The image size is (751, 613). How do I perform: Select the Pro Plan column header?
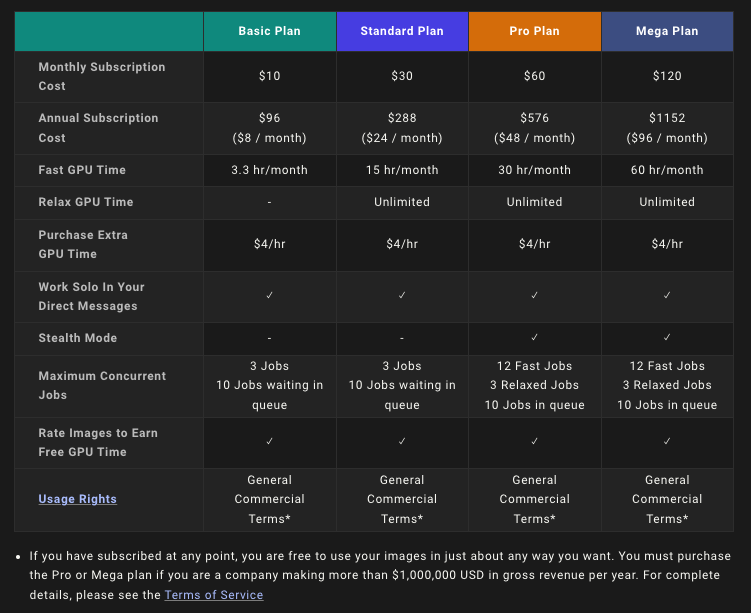tap(535, 31)
